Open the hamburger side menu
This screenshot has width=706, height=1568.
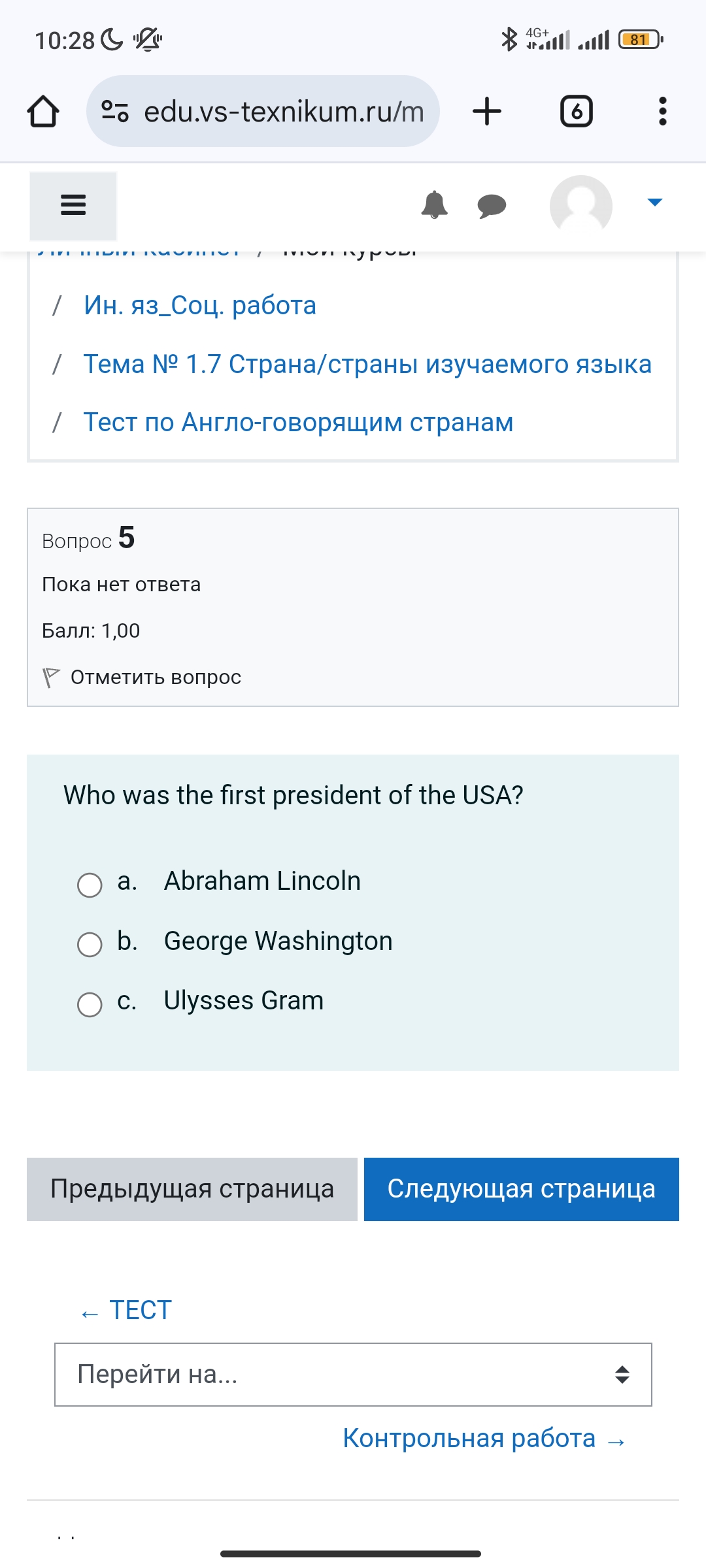point(73,206)
